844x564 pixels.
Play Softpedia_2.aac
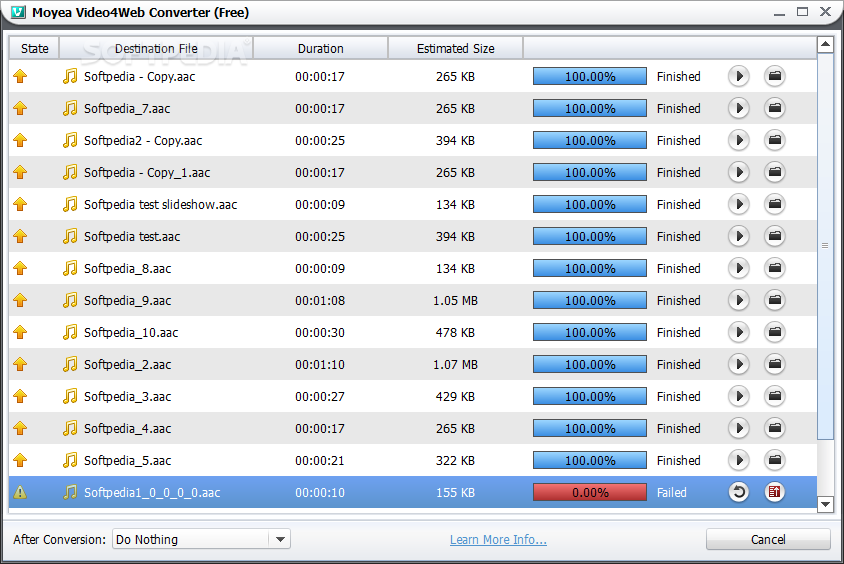pos(738,364)
